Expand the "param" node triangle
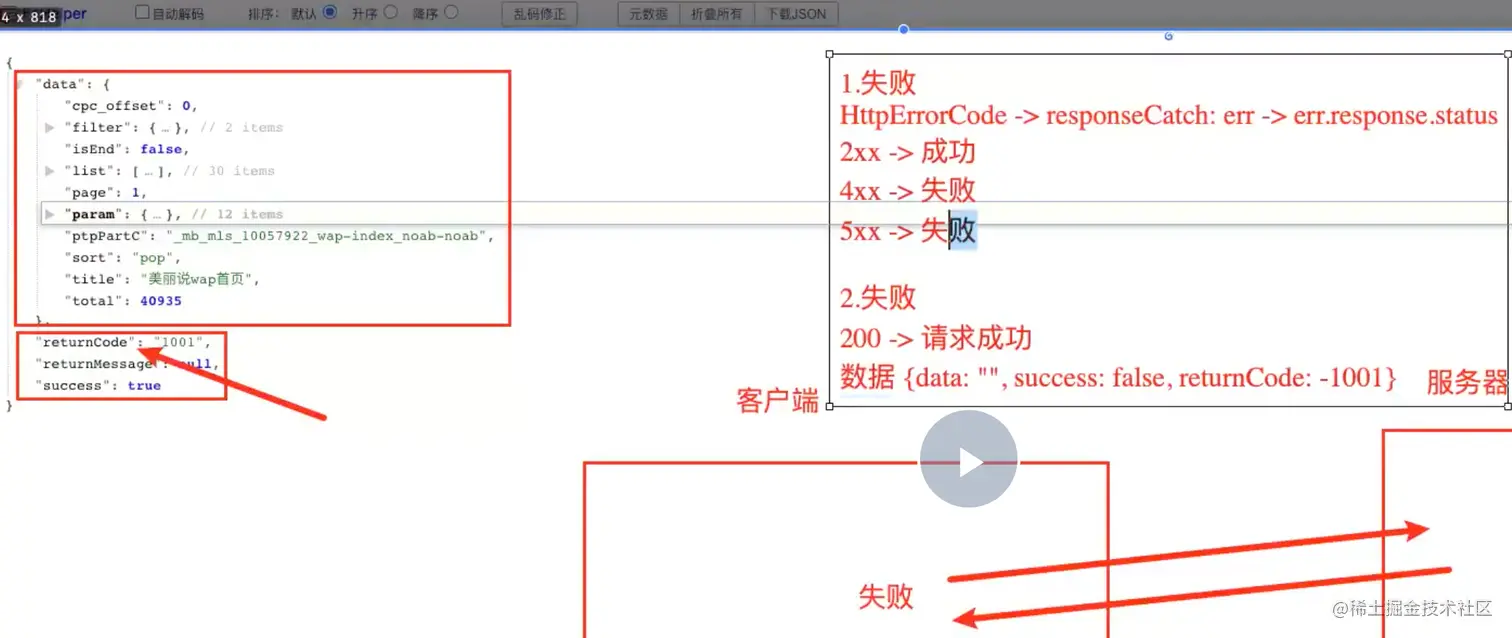This screenshot has height=638, width=1512. (50, 214)
